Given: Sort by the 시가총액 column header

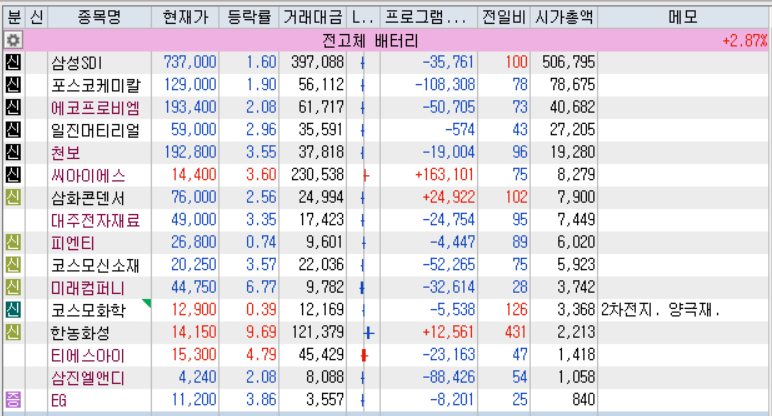Looking at the screenshot, I should pos(564,18).
